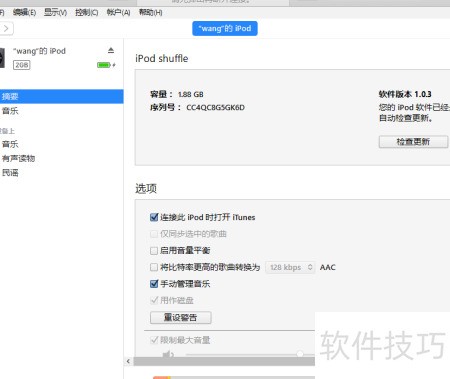The image size is (450, 379).
Task: Open the 显示(V) menu
Action: click(55, 13)
